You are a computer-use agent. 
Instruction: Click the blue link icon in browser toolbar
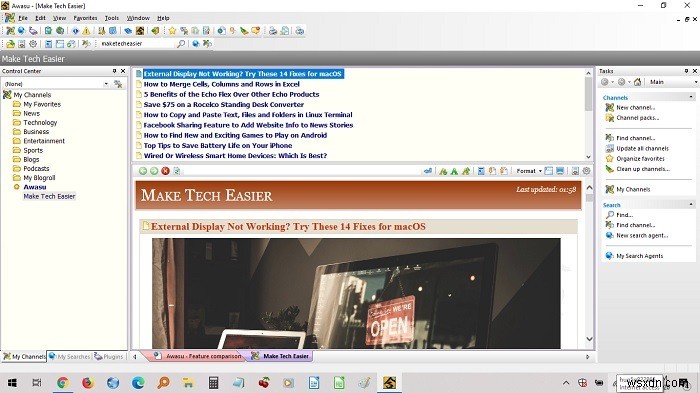coord(428,171)
